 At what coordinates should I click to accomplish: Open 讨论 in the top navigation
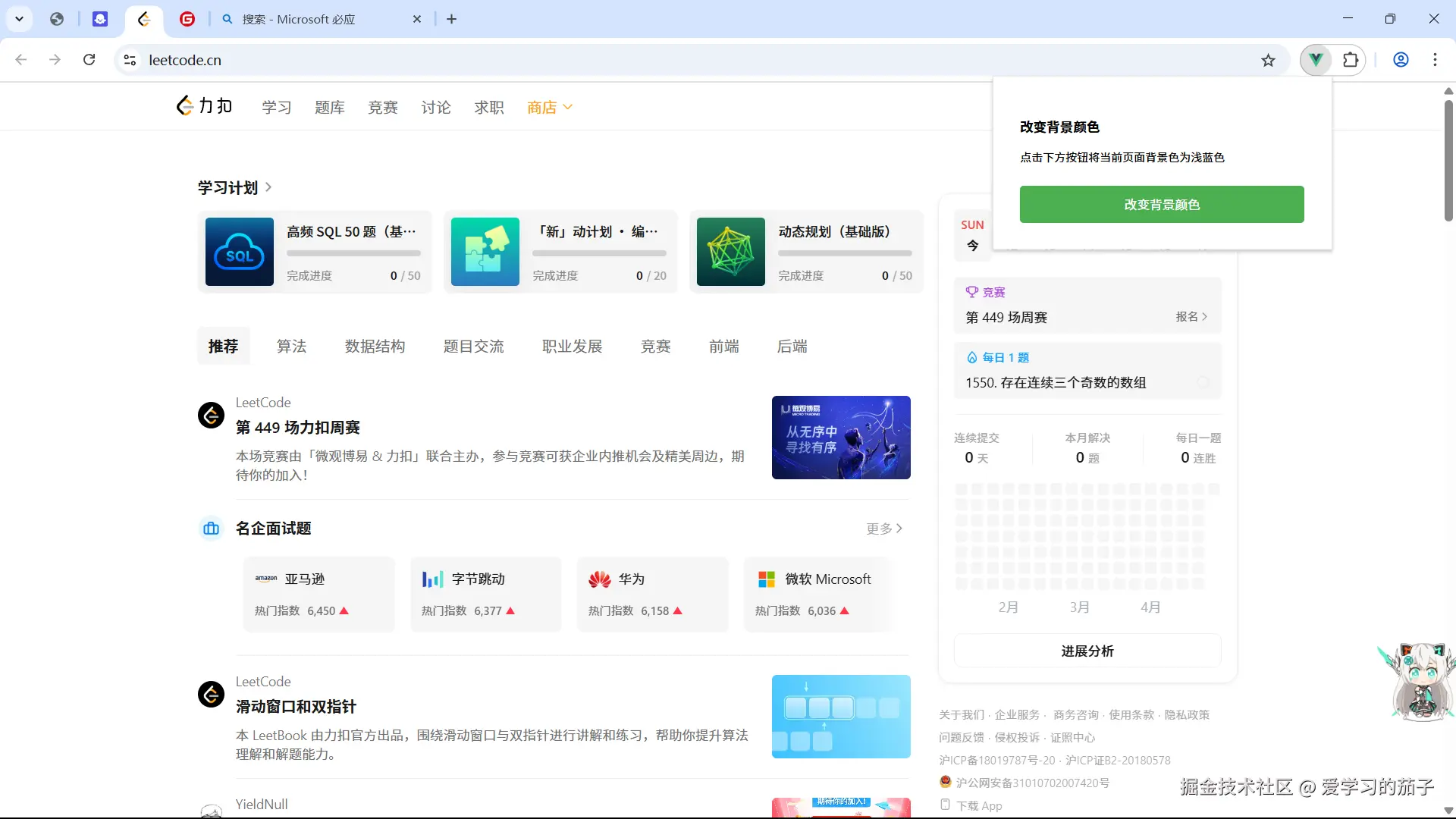pyautogui.click(x=436, y=108)
